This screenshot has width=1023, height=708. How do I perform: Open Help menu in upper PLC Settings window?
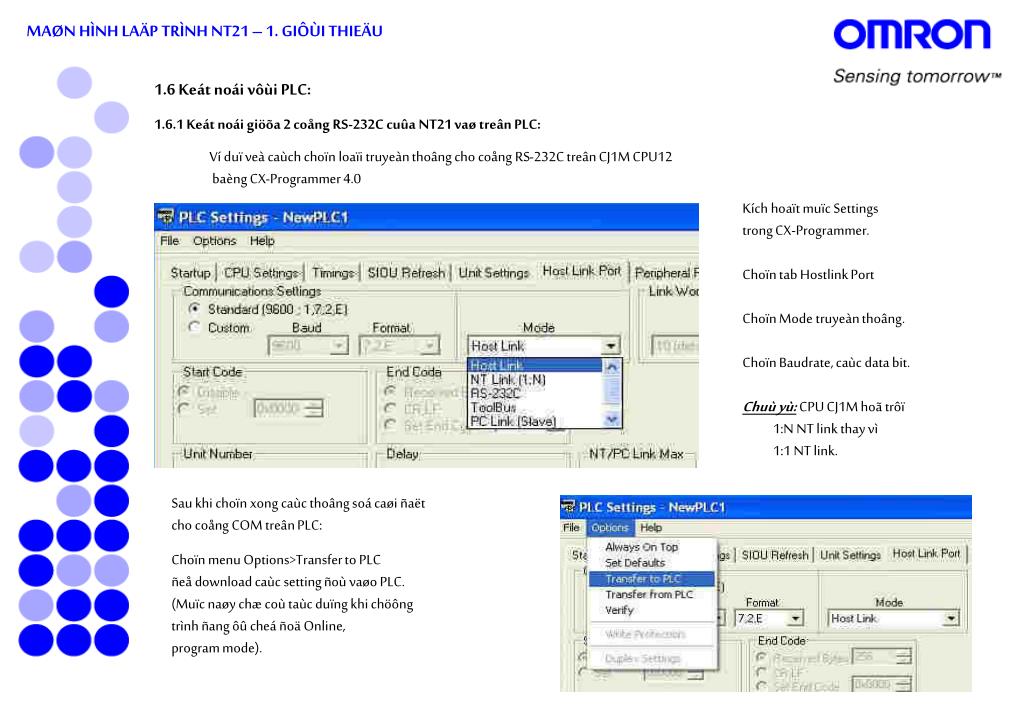(x=262, y=241)
